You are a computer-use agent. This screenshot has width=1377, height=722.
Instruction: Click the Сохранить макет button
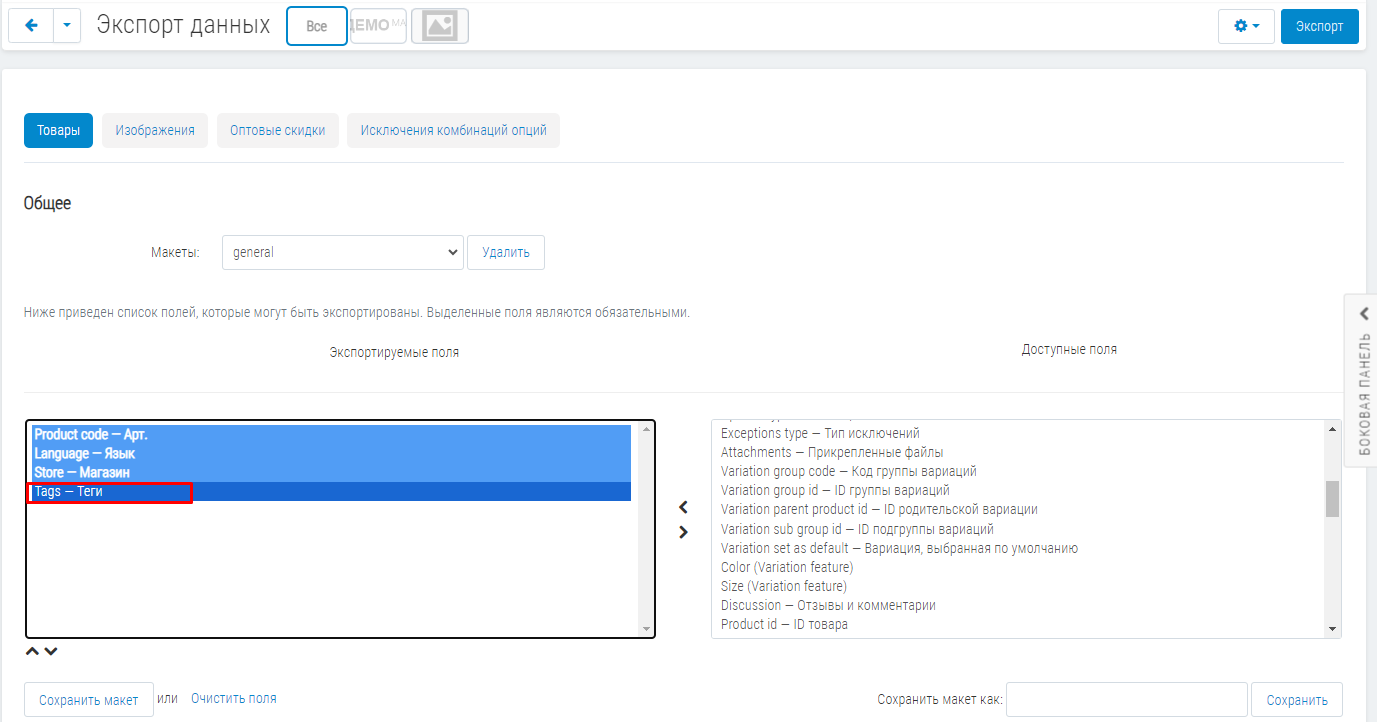pos(89,700)
